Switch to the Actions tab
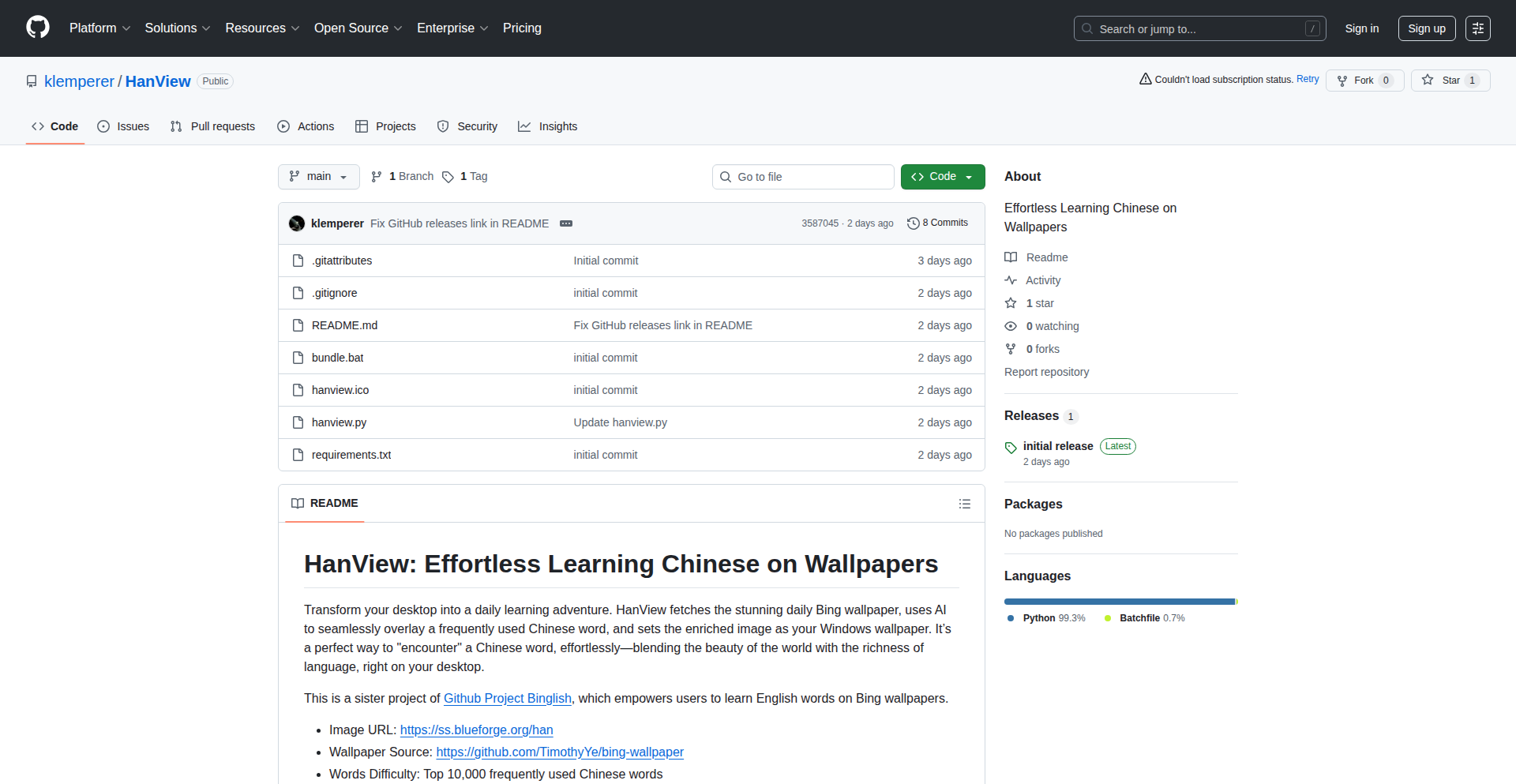The image size is (1516, 784). [306, 126]
